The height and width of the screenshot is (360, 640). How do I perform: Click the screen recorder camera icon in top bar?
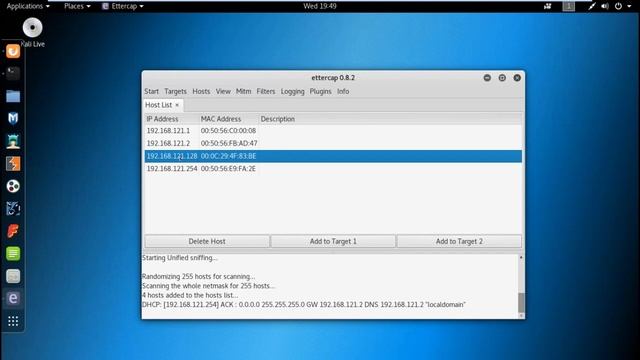click(548, 6)
